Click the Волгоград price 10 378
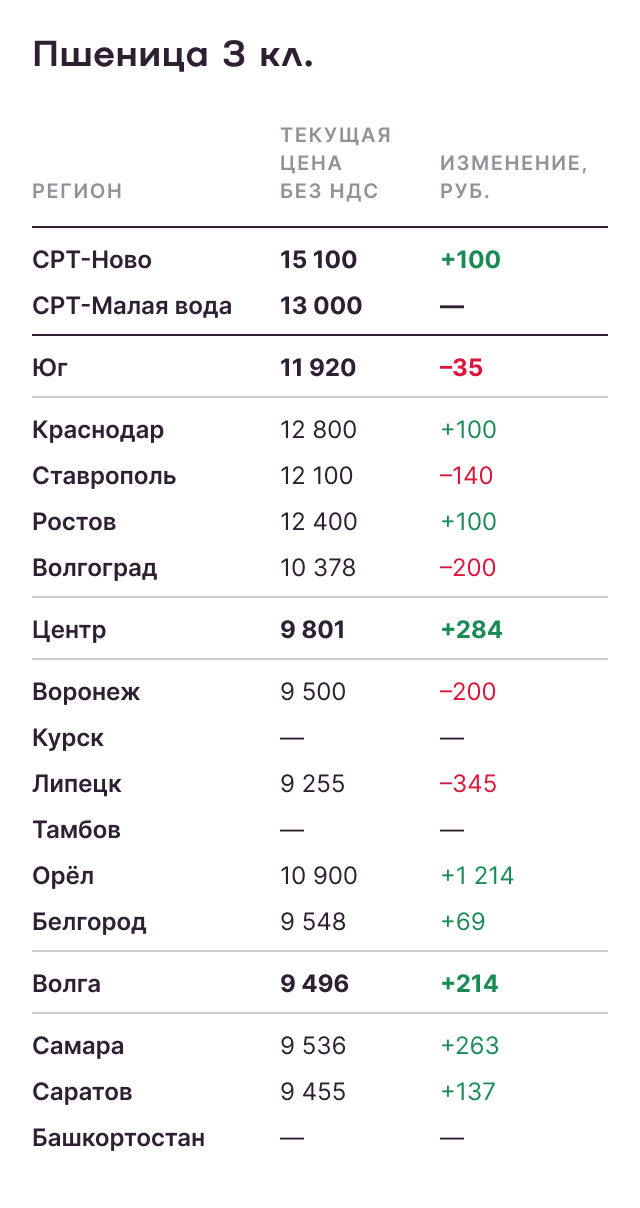The image size is (640, 1208). pyautogui.click(x=318, y=568)
